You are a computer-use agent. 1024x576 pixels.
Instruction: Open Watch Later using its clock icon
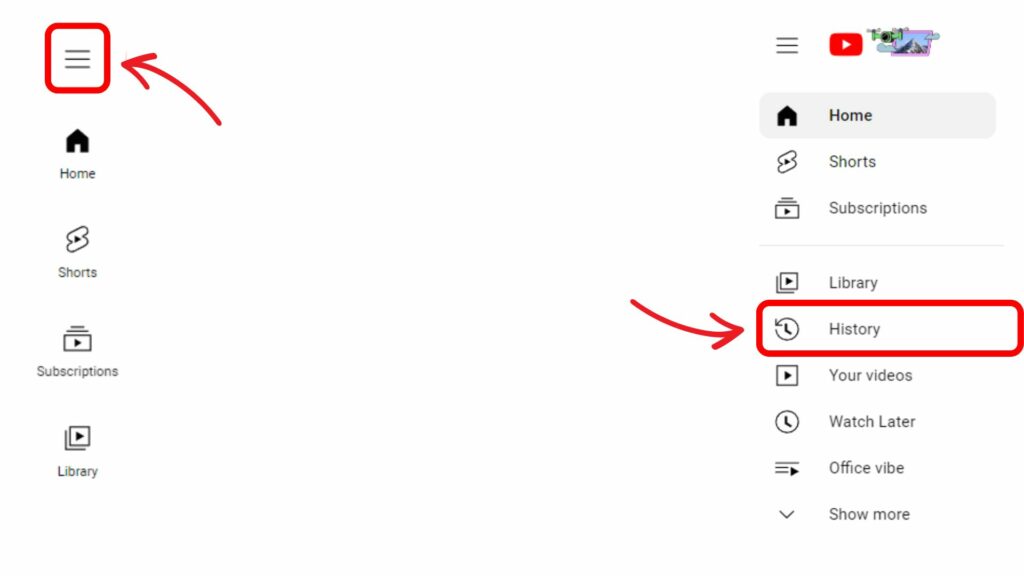click(787, 421)
